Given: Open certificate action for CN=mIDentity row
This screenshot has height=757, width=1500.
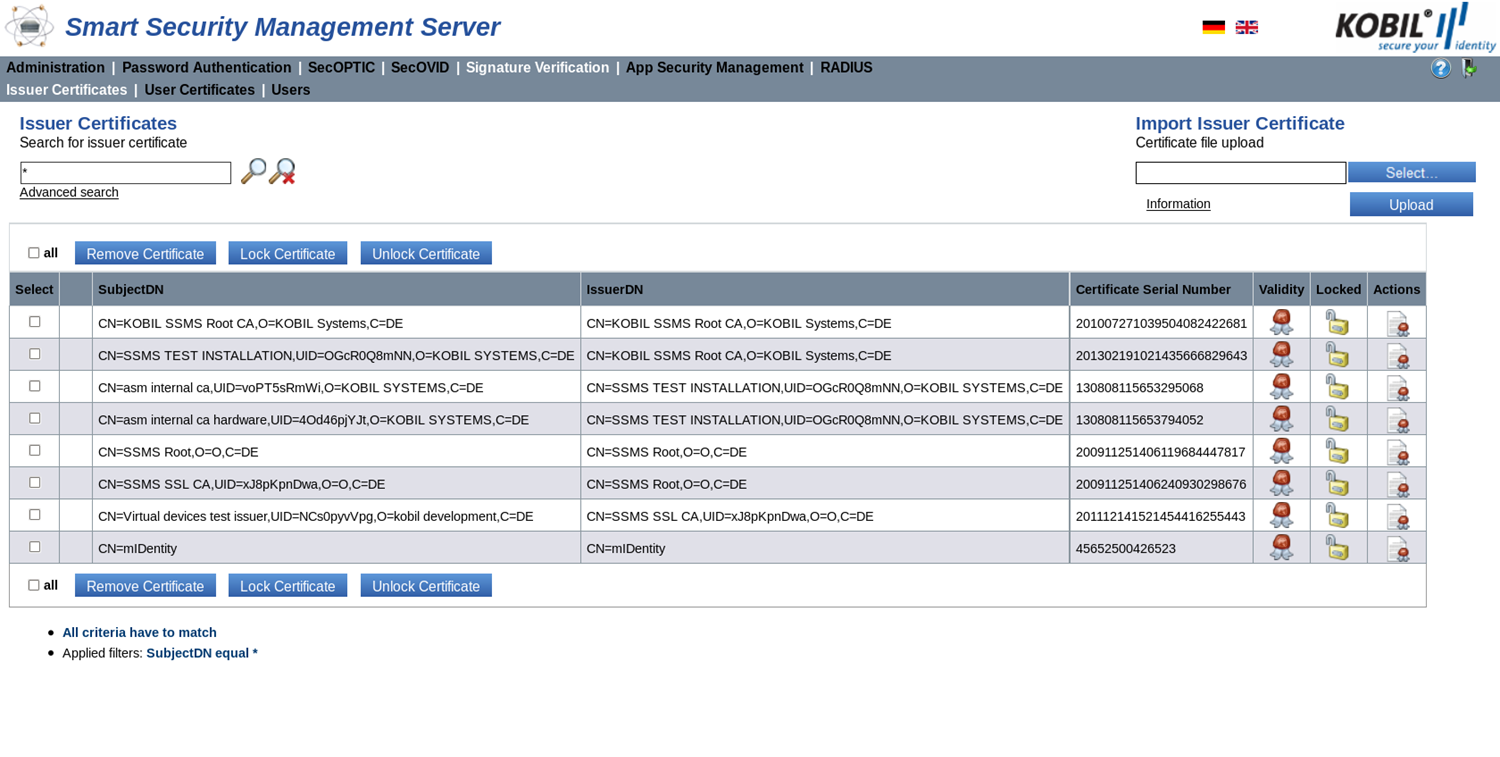Looking at the screenshot, I should pos(1397,548).
